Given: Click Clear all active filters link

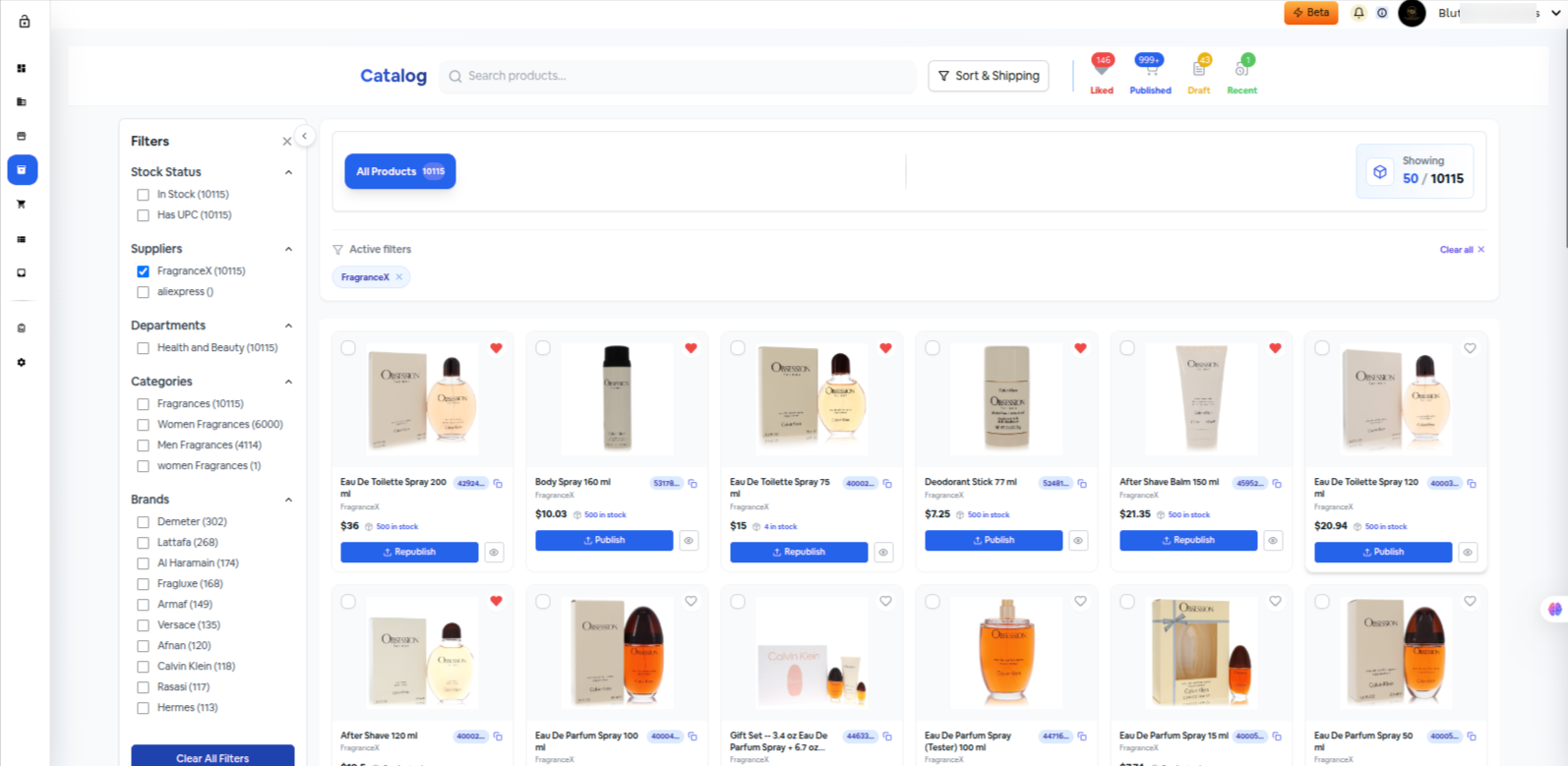Looking at the screenshot, I should 1462,250.
